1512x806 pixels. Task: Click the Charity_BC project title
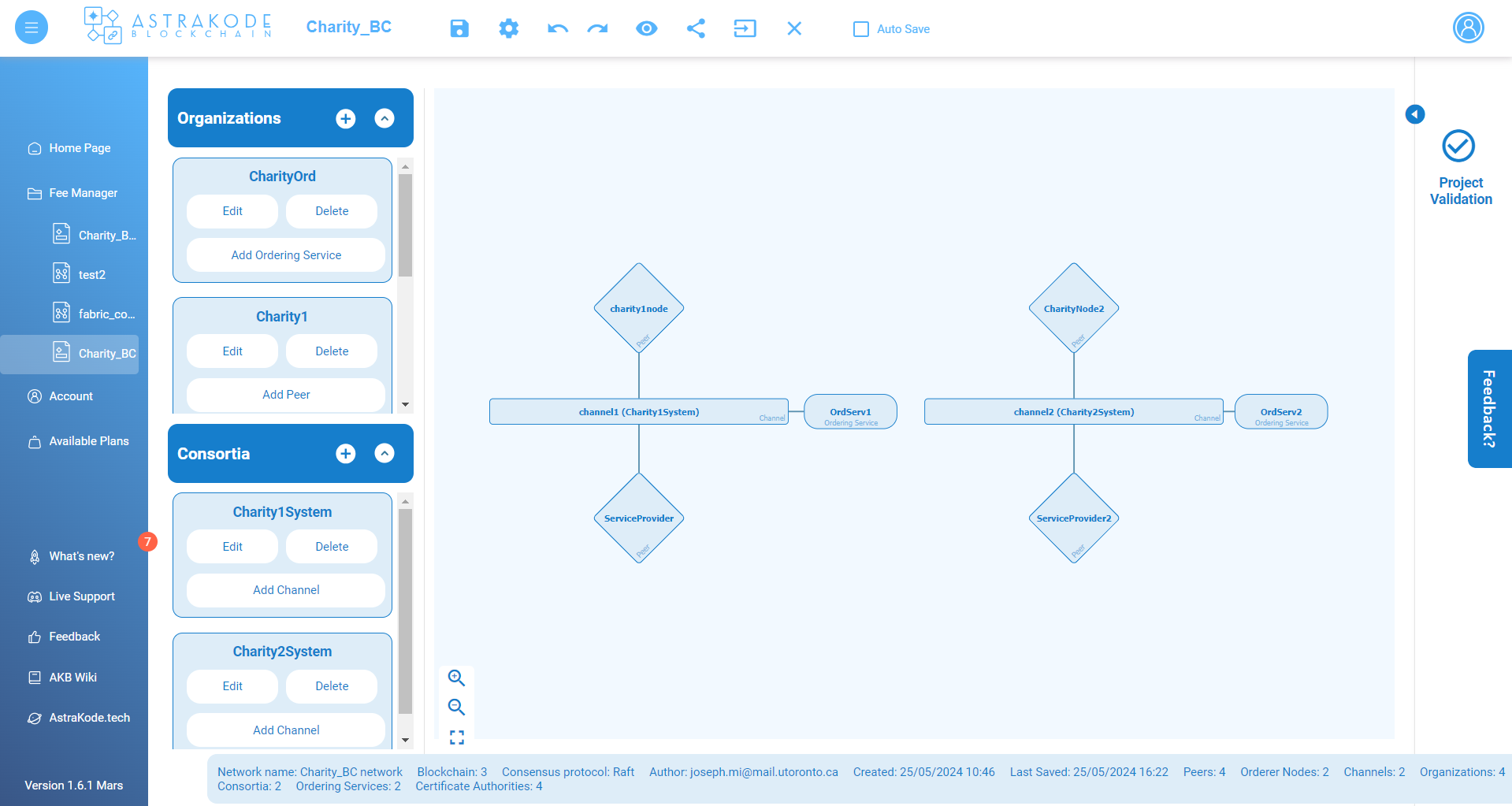coord(349,27)
